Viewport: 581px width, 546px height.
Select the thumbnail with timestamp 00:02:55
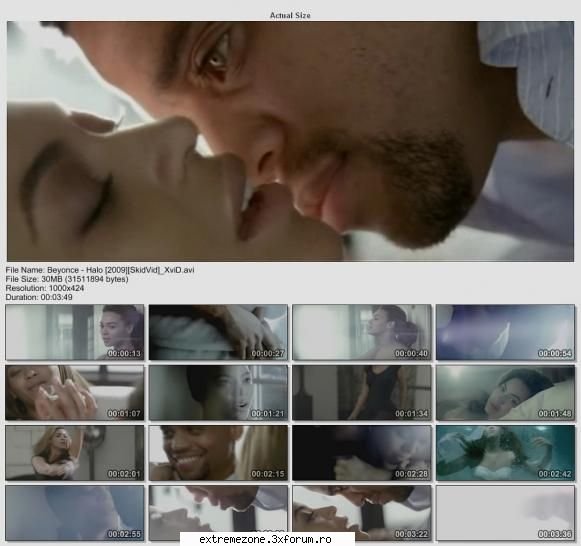point(75,513)
